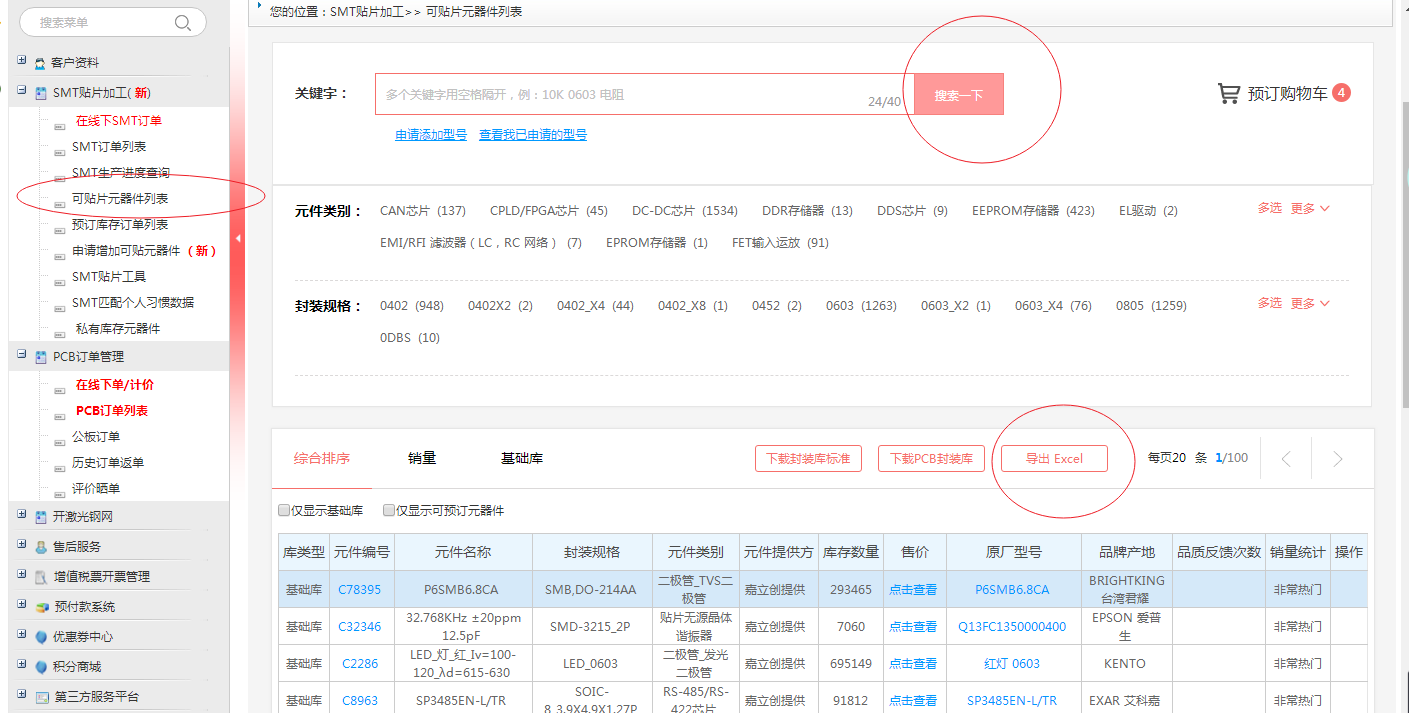Click the 开激光钢网 sidebar icon
This screenshot has height=713, width=1409.
41,517
